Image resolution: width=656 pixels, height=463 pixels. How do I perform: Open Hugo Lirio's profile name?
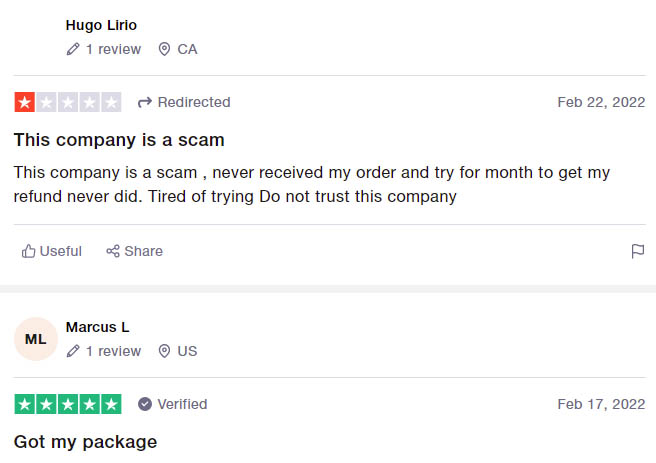pos(101,25)
